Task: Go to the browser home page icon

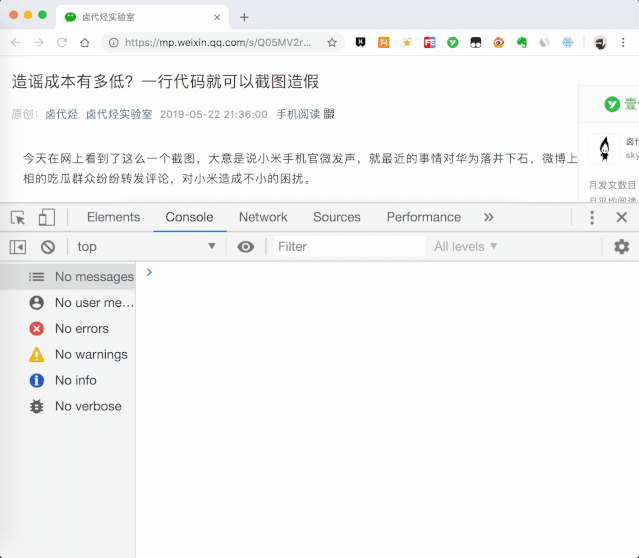Action: [x=85, y=42]
